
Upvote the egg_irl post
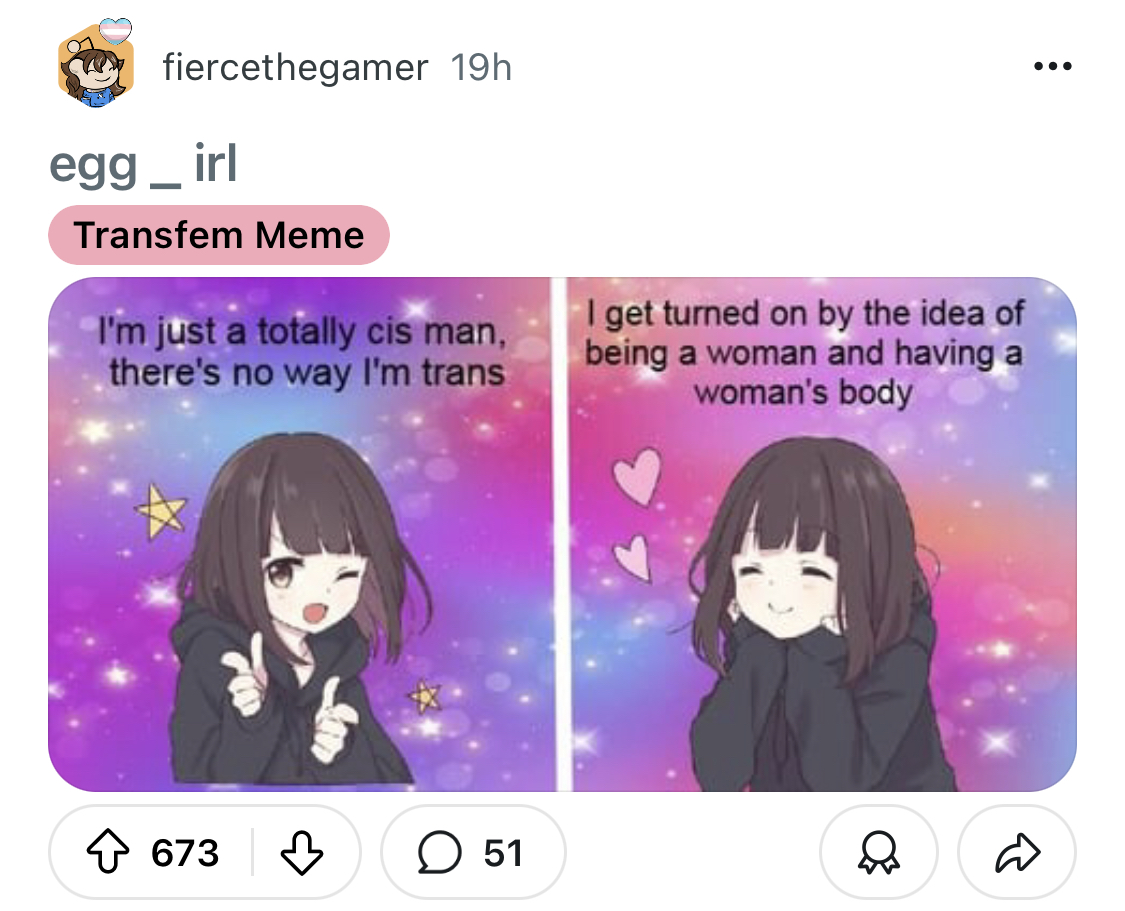click(108, 851)
